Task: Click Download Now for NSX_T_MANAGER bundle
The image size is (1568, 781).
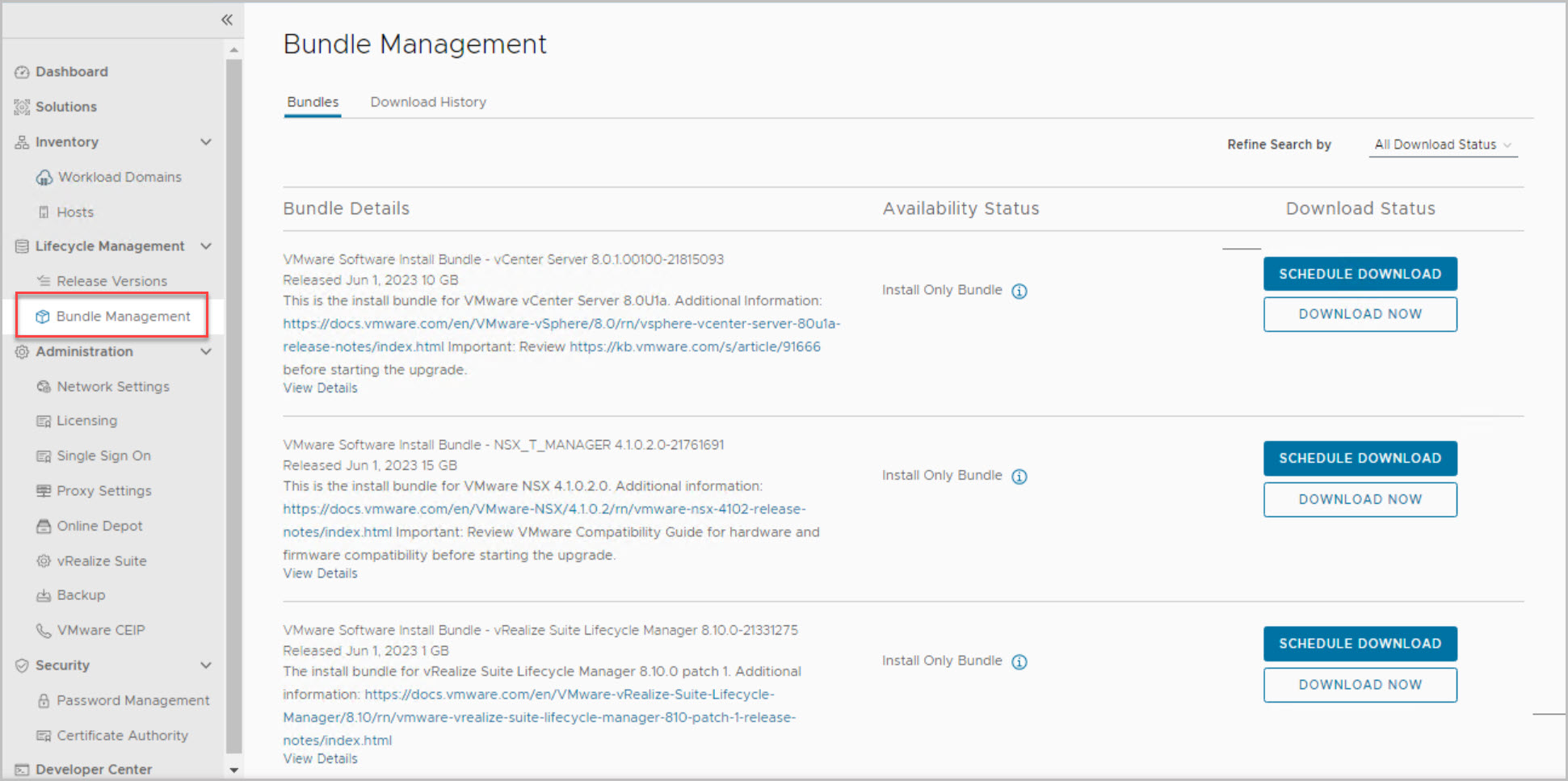Action: 1360,499
